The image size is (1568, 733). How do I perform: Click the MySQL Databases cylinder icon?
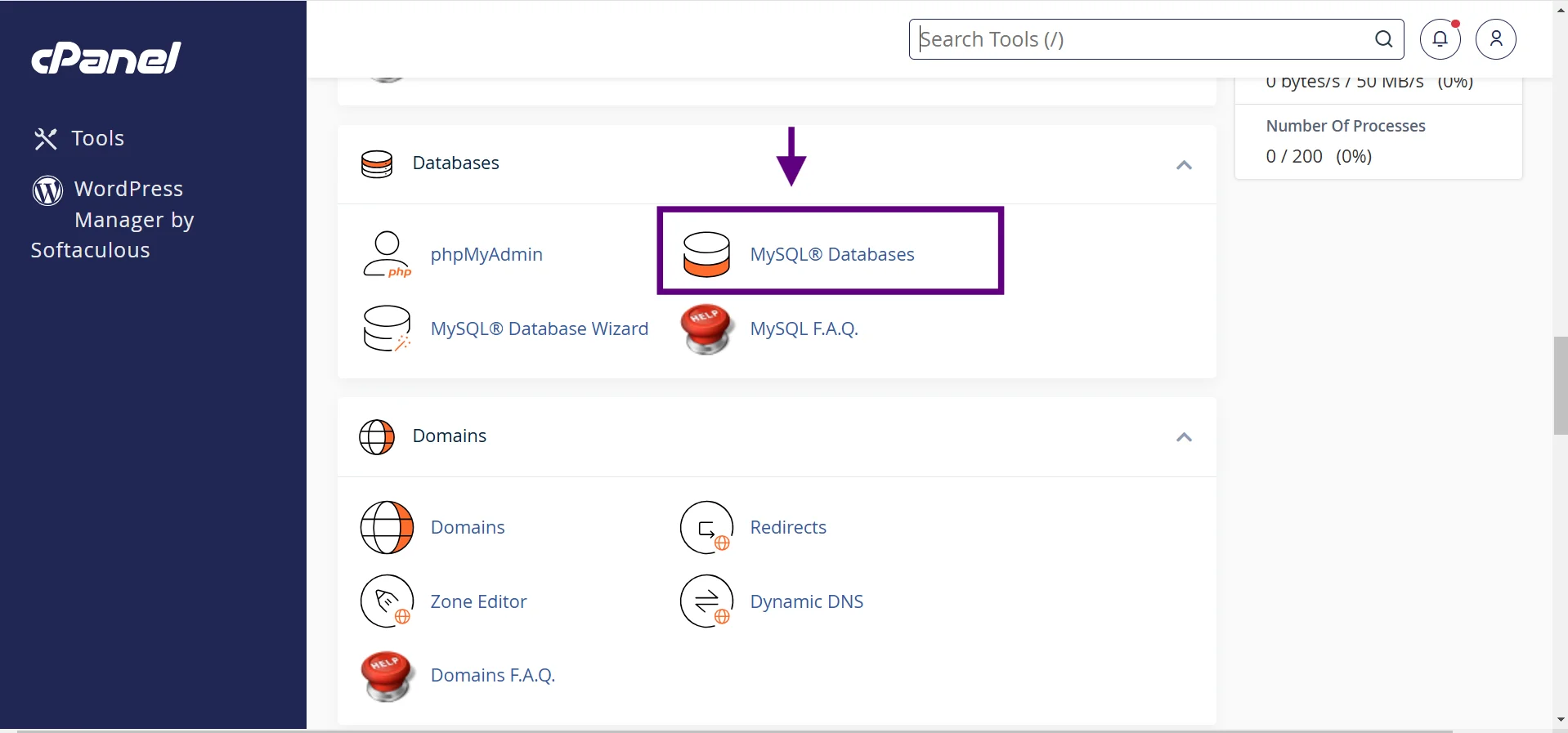tap(706, 254)
